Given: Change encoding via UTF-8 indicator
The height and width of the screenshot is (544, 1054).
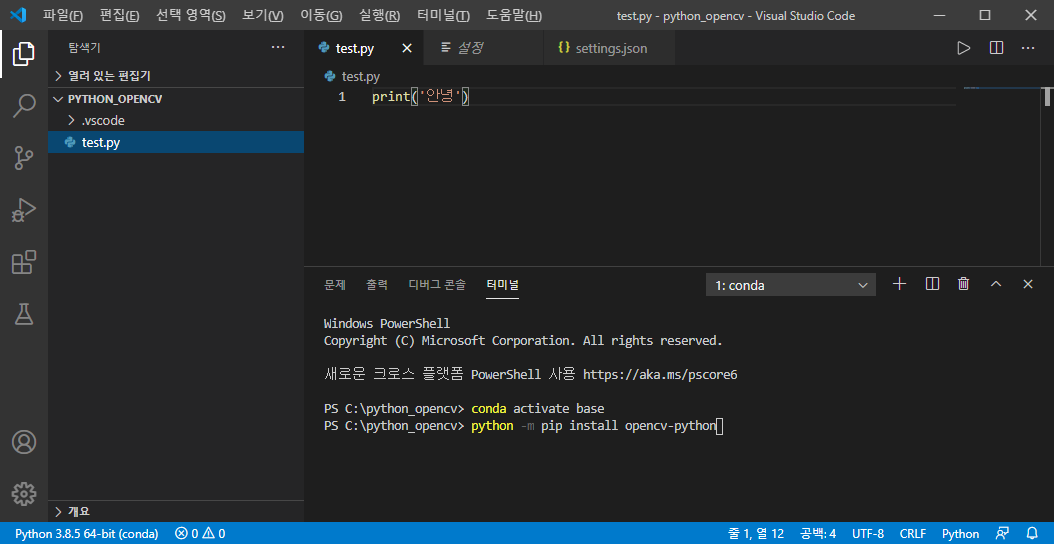Looking at the screenshot, I should point(868,534).
